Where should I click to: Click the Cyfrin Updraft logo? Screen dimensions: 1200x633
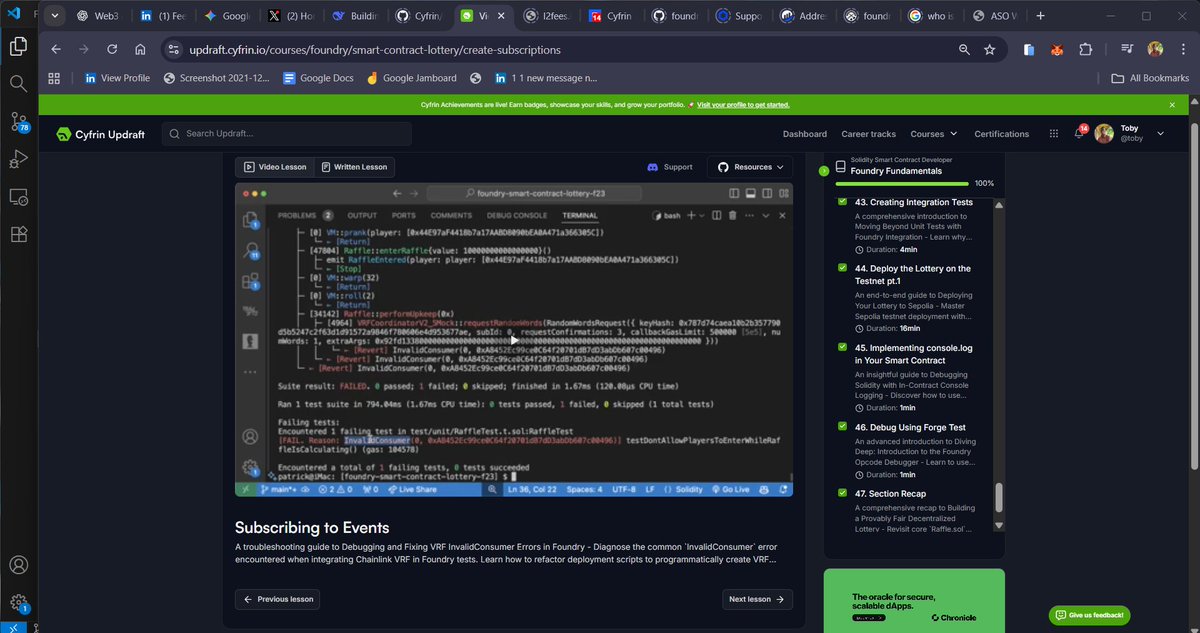point(100,134)
